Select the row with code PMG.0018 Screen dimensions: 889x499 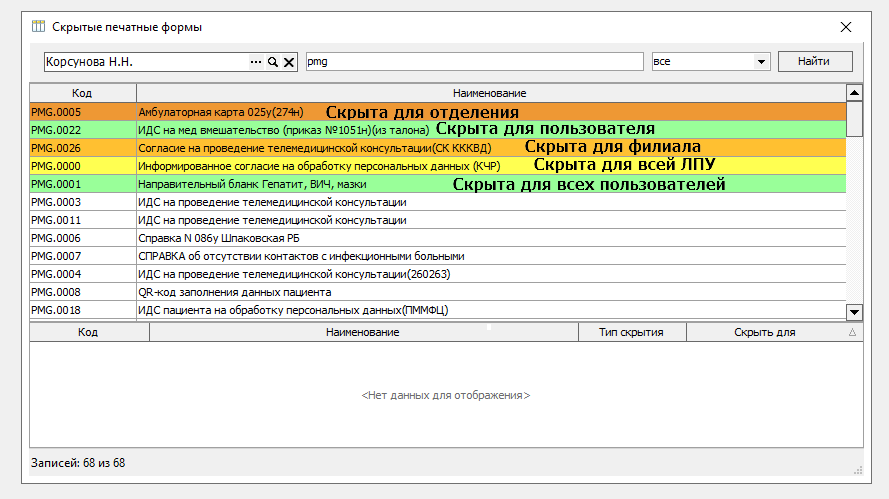[x=438, y=310]
